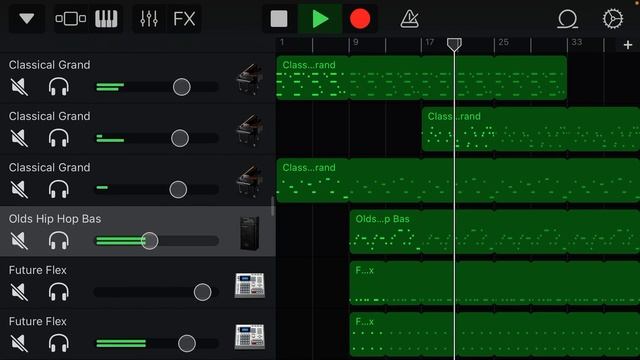Click bar 25 on the ruler
The width and height of the screenshot is (640, 360).
coord(504,42)
